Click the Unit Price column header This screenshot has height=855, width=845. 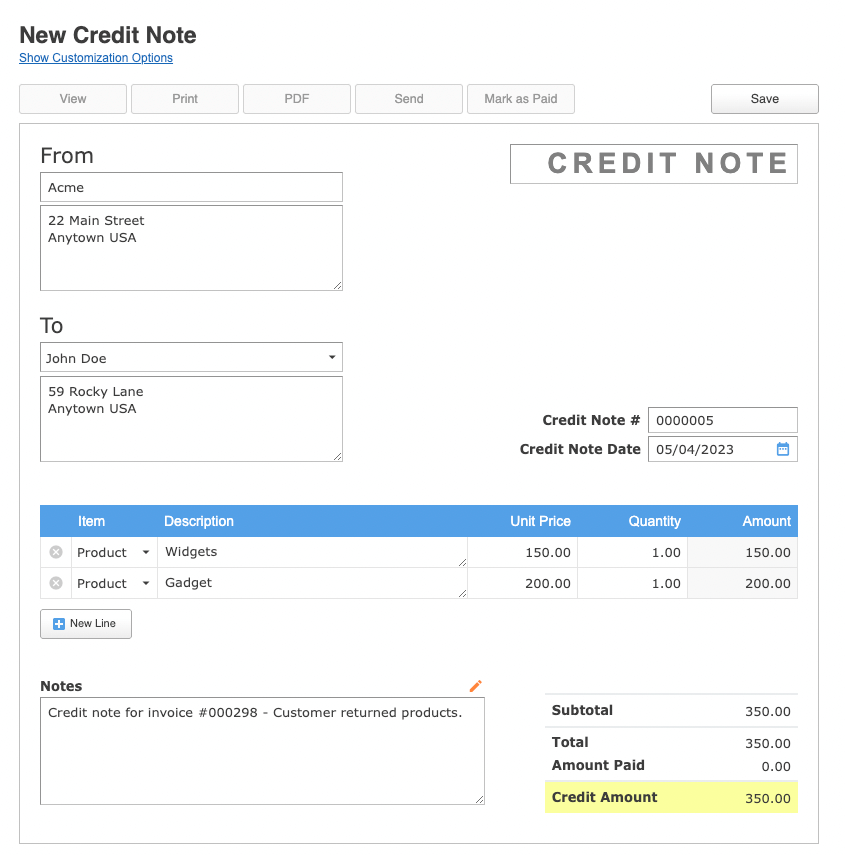click(x=540, y=521)
